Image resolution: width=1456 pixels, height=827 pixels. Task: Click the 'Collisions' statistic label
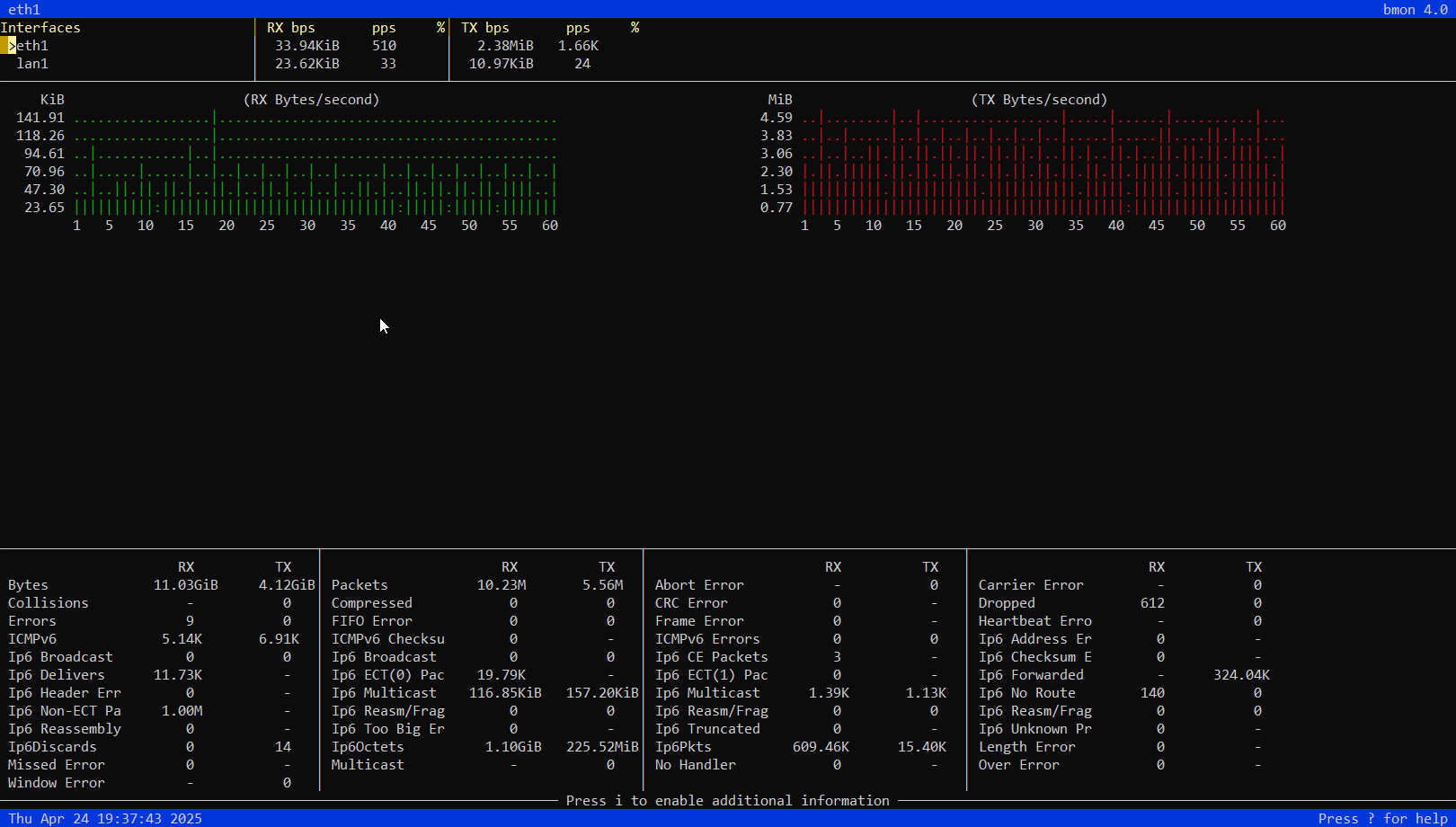click(x=49, y=603)
